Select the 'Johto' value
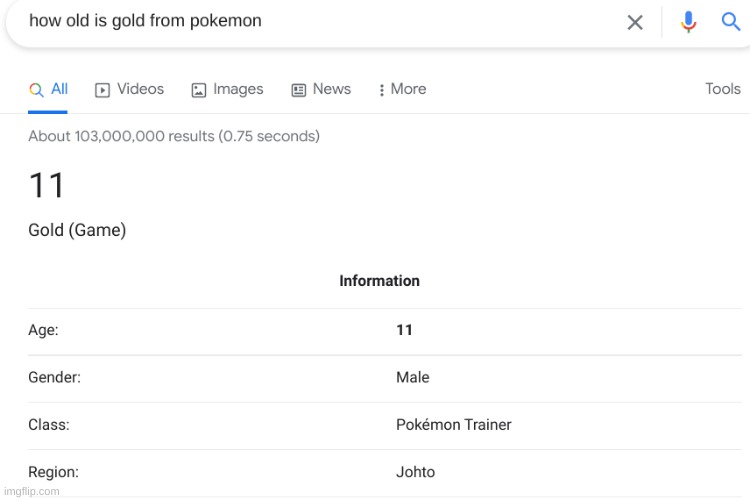 [x=416, y=472]
